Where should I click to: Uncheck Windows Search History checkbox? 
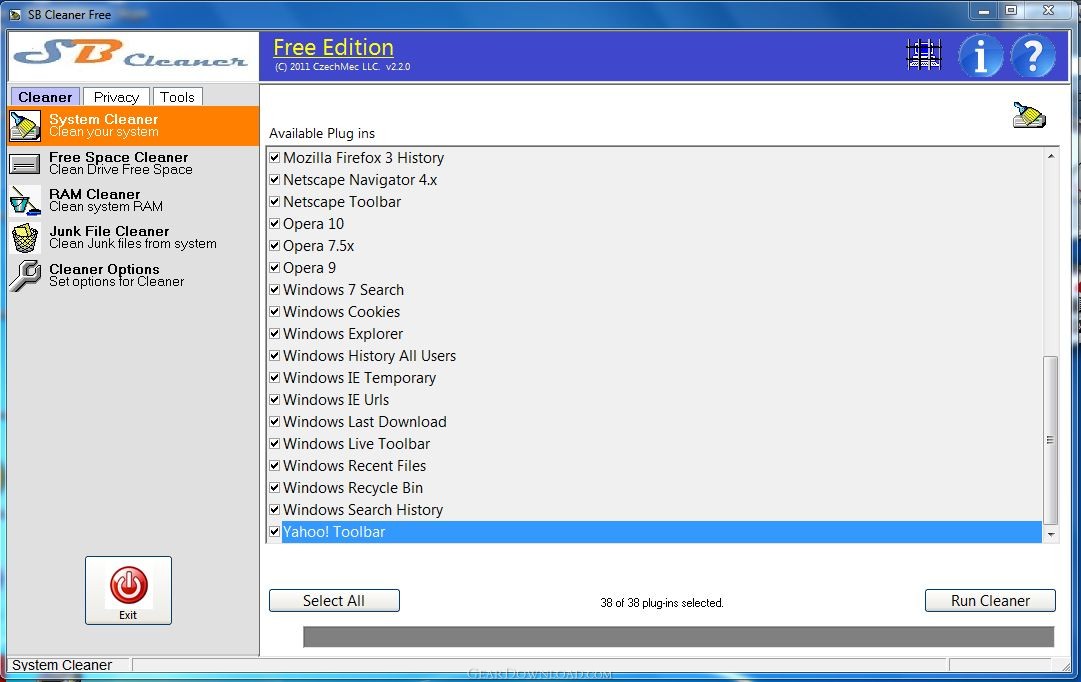tap(274, 510)
